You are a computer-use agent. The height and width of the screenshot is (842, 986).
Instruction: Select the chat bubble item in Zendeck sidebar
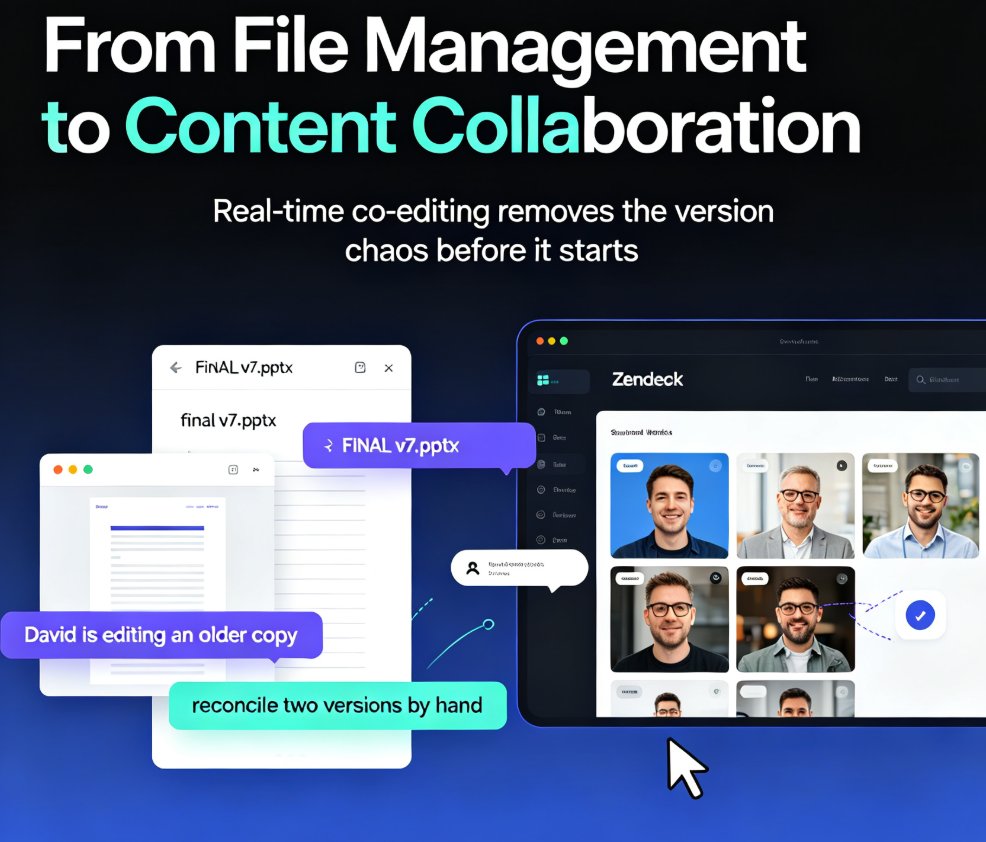point(556,412)
